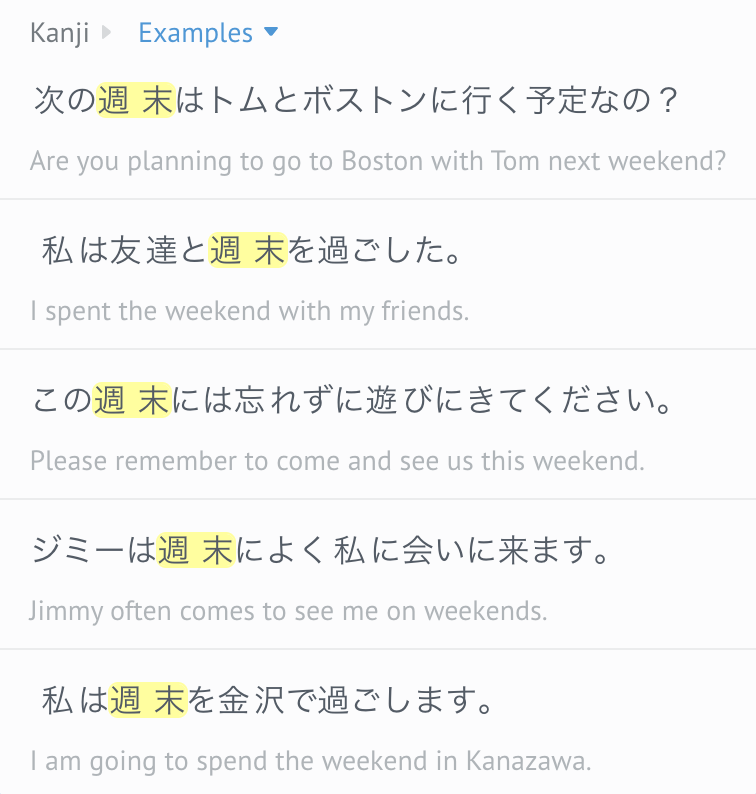Image resolution: width=756 pixels, height=794 pixels.
Task: Click highlighted 週末 in the Kanazawa sentence
Action: 147,701
